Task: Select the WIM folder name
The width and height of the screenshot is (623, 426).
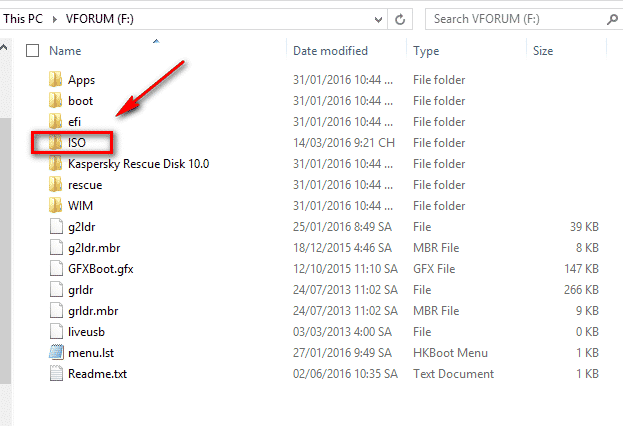Action: pyautogui.click(x=80, y=205)
